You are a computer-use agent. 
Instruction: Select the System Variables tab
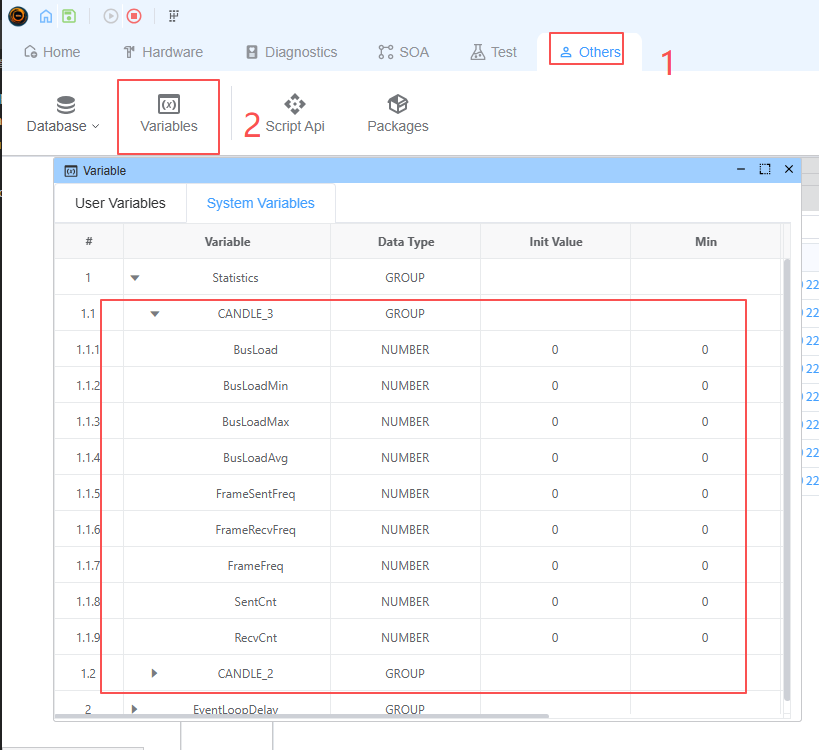click(x=260, y=203)
